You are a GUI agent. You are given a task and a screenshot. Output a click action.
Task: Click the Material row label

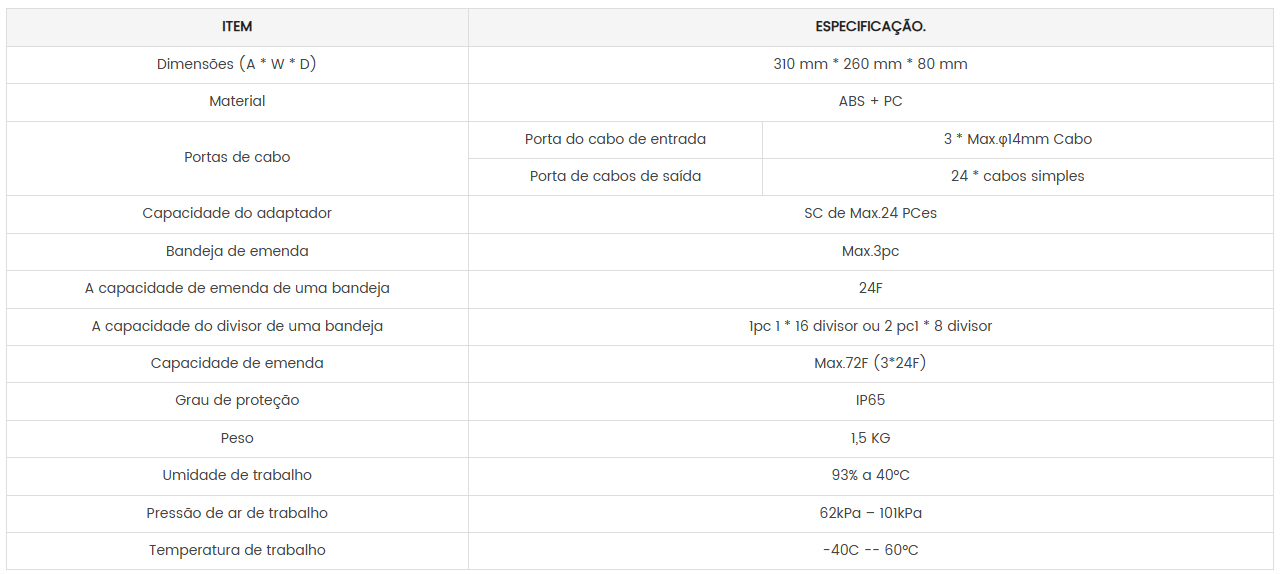click(x=237, y=101)
